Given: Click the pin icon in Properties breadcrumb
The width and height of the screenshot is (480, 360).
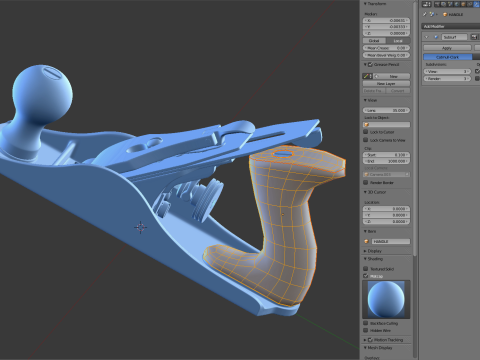Looking at the screenshot, I should (425, 14).
